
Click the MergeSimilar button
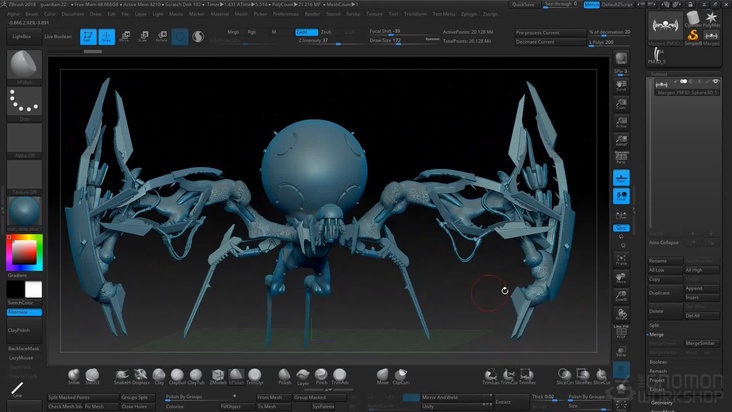point(702,343)
